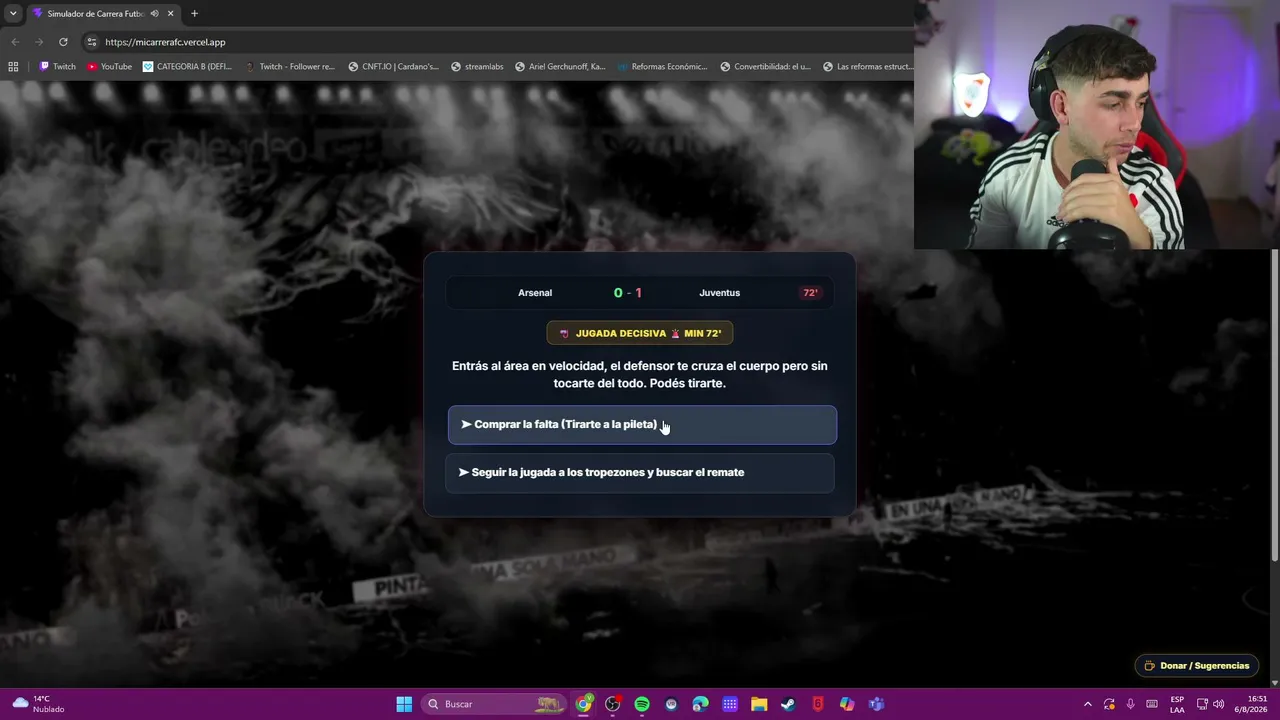Click the browser forward arrow
Screen dimensions: 1280x720
coord(39,42)
